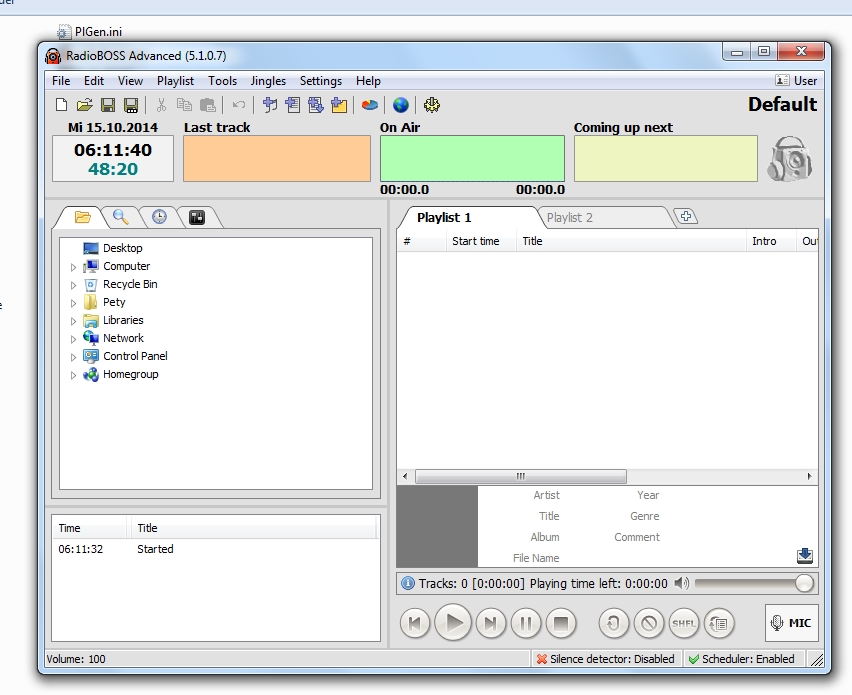Click the globe icon in the toolbar

[400, 105]
